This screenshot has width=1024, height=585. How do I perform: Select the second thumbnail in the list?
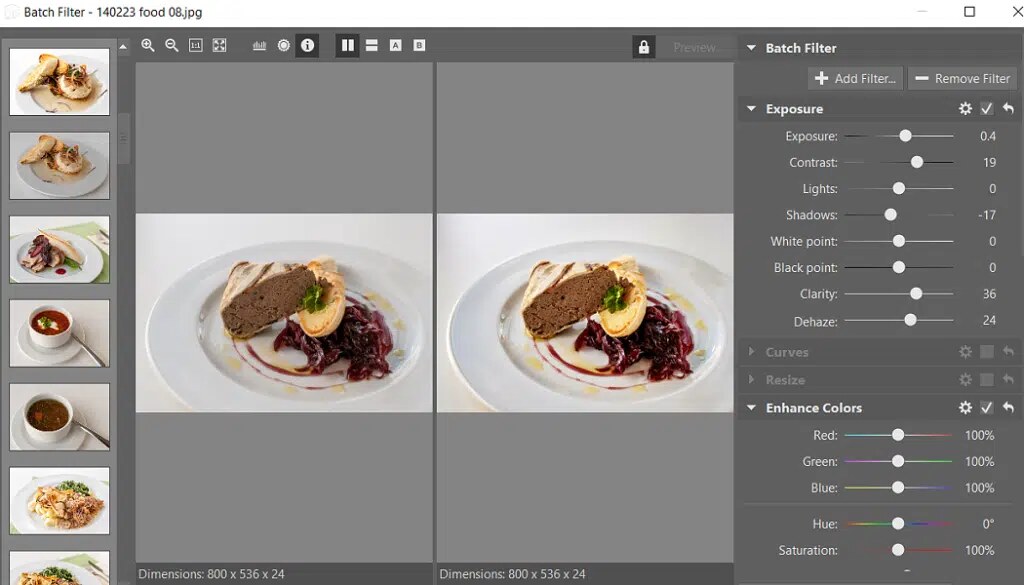pos(59,166)
